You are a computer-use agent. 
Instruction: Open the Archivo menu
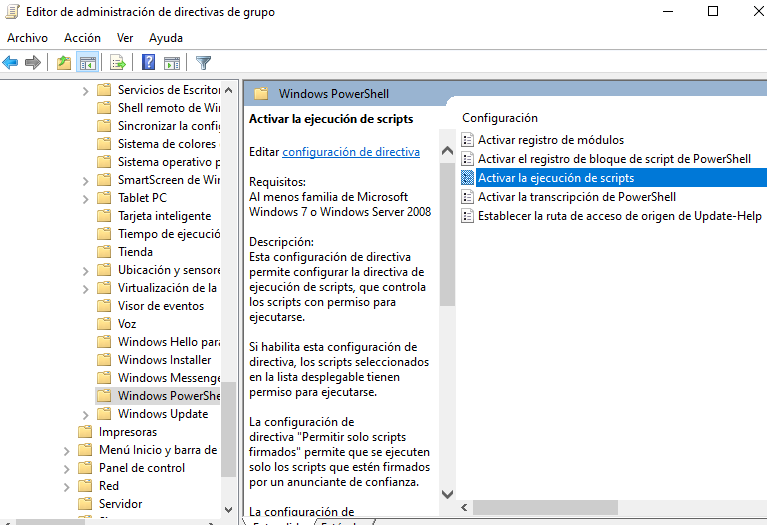[27, 38]
